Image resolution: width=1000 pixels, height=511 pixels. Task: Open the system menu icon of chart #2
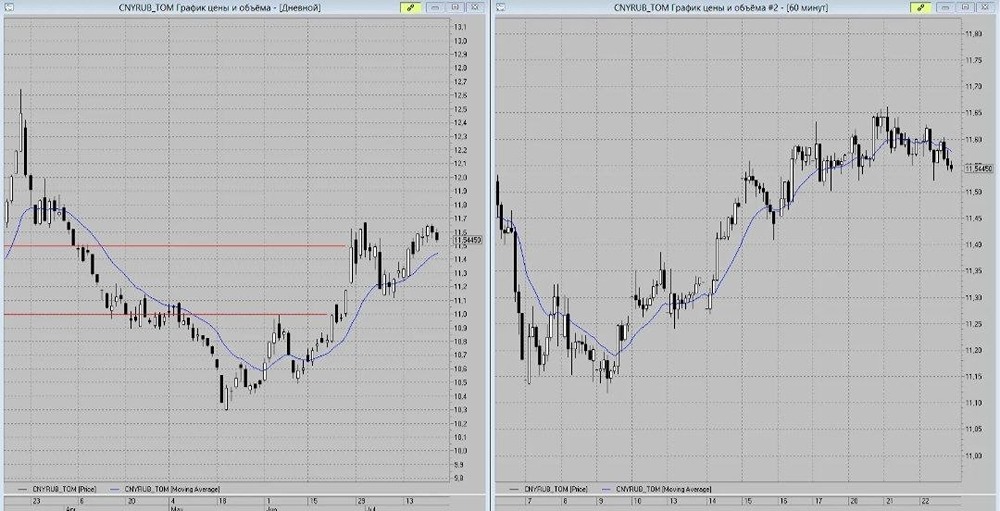(x=501, y=8)
